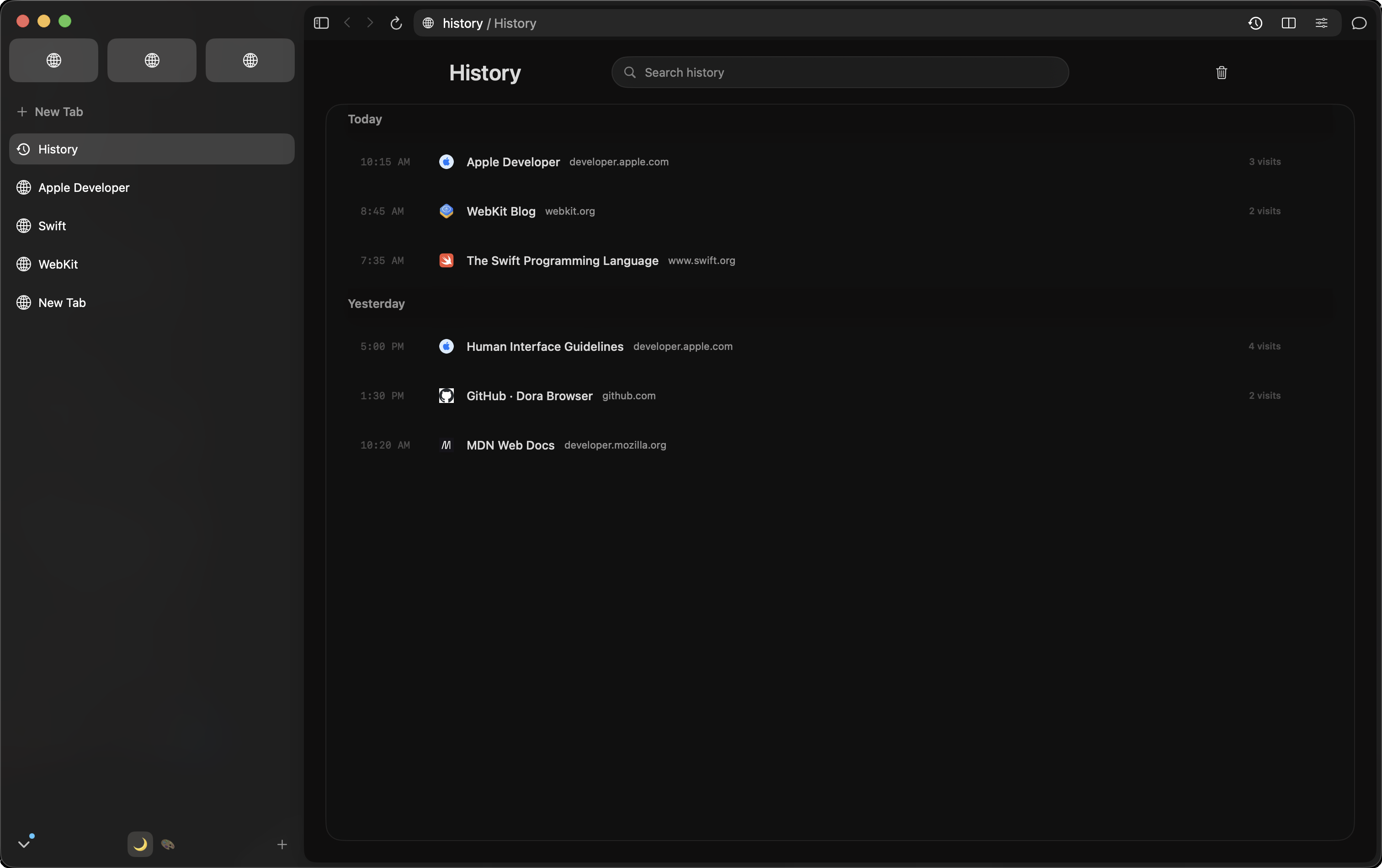Switch to the WebKit sidebar tab

coord(152,265)
